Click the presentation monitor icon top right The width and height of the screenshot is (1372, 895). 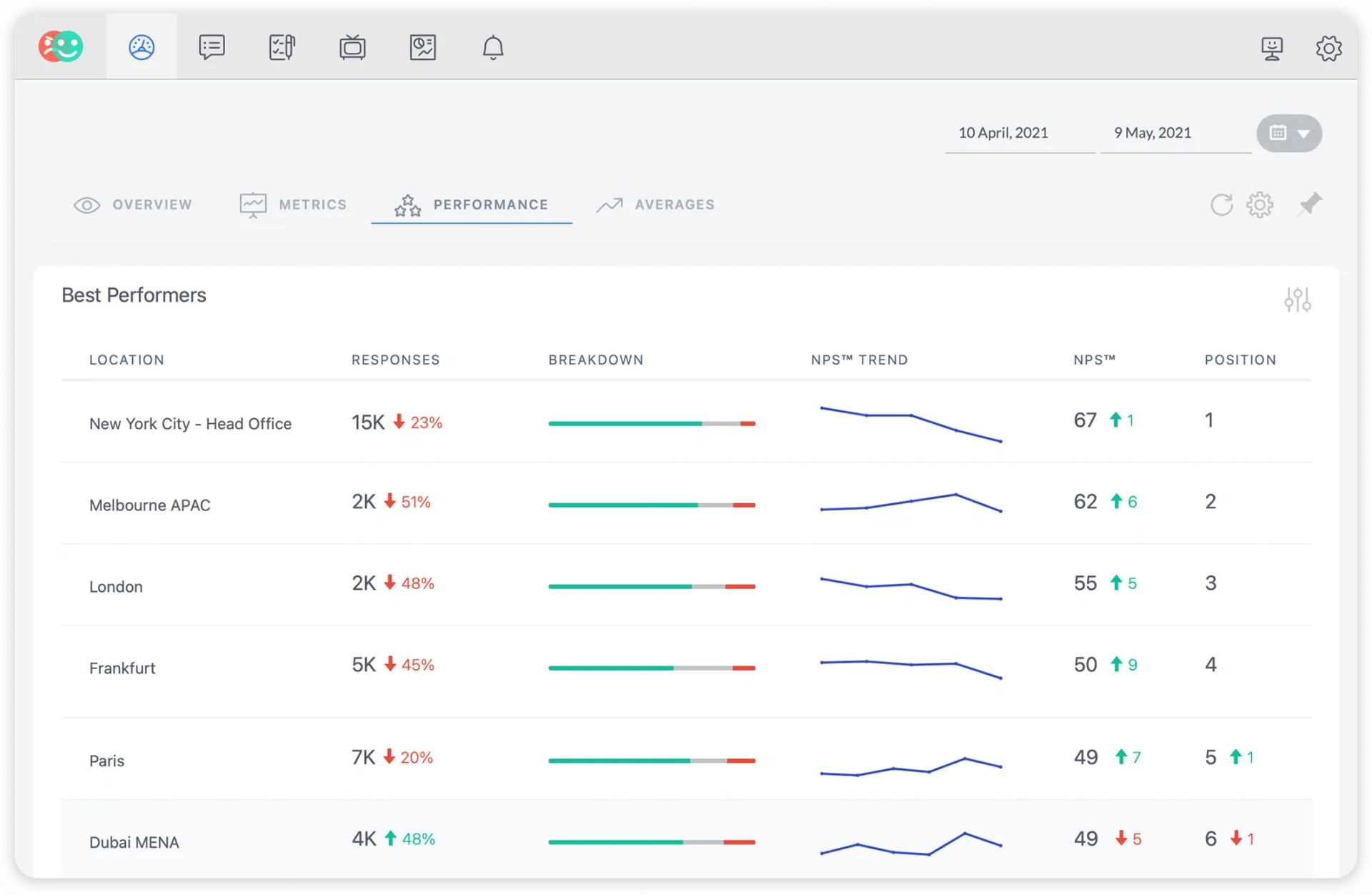click(x=1272, y=48)
